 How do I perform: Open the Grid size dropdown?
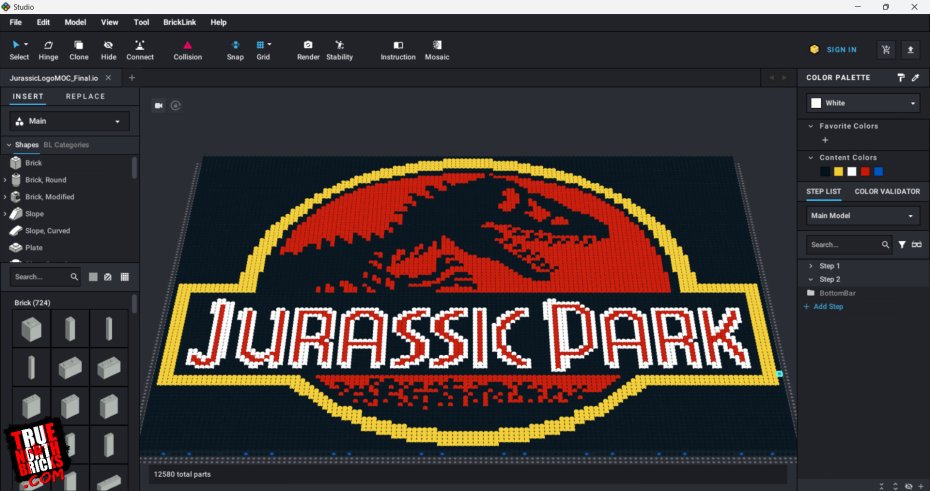270,44
